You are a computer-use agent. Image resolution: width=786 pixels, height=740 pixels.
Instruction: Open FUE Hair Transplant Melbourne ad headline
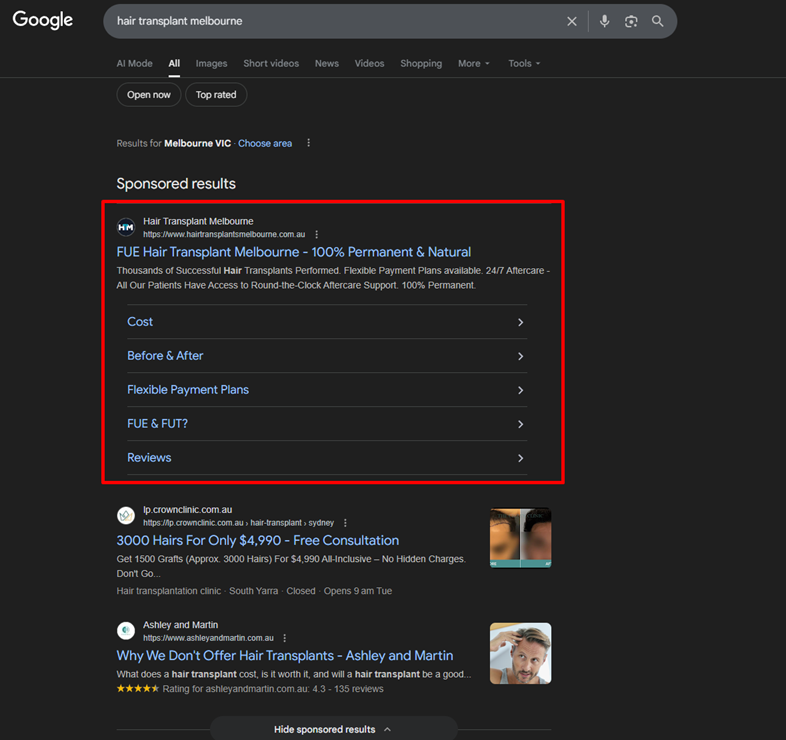[293, 252]
